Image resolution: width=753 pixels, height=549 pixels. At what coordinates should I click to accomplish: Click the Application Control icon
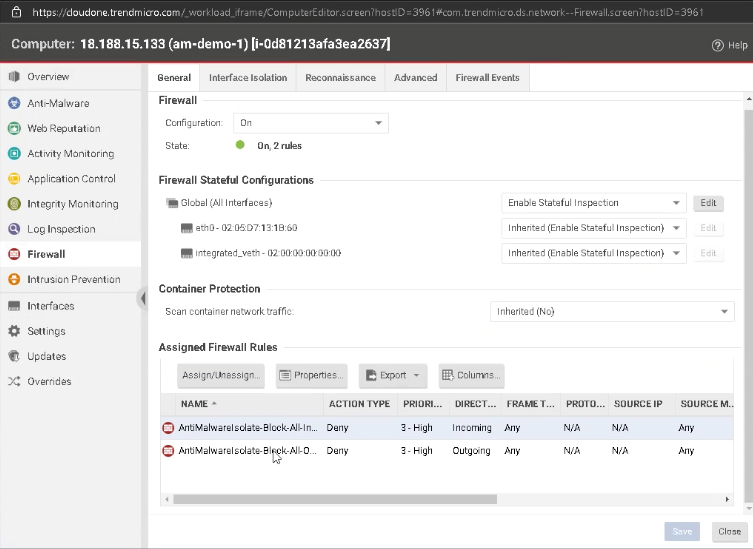point(14,179)
